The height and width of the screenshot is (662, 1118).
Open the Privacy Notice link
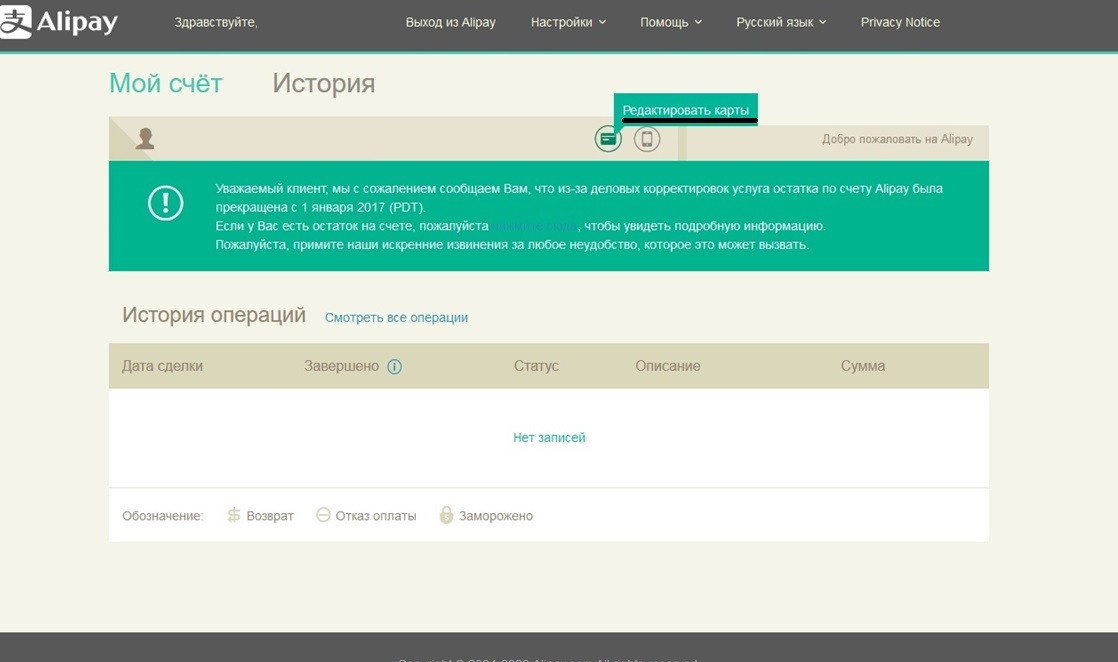[900, 22]
